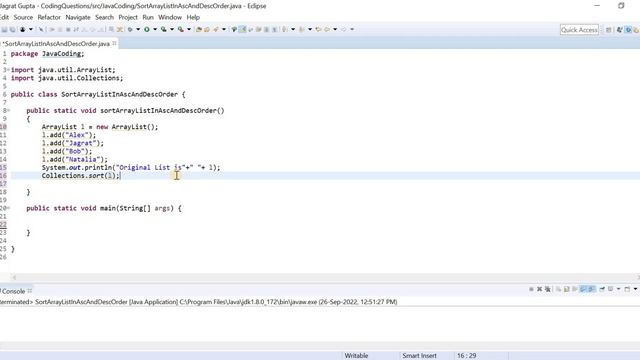Click the l.add("Natalia"); code line
This screenshot has width=640, height=360.
75,159
